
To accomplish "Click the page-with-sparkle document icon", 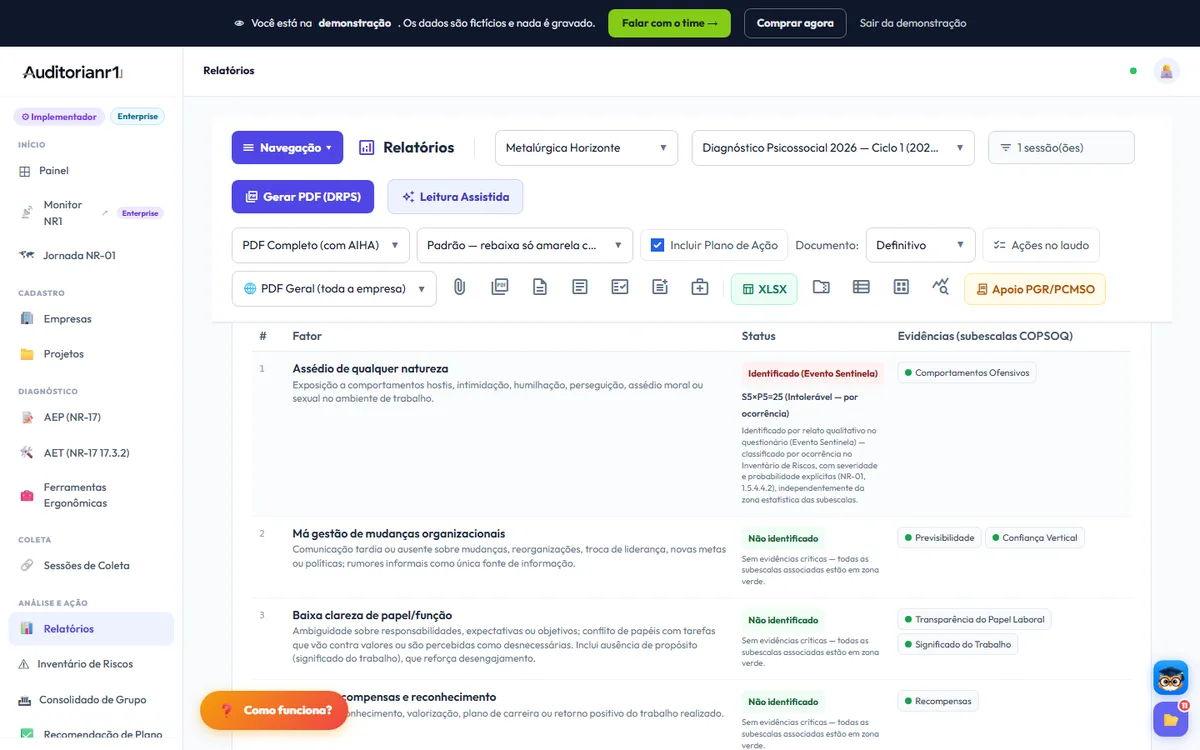I will [660, 288].
